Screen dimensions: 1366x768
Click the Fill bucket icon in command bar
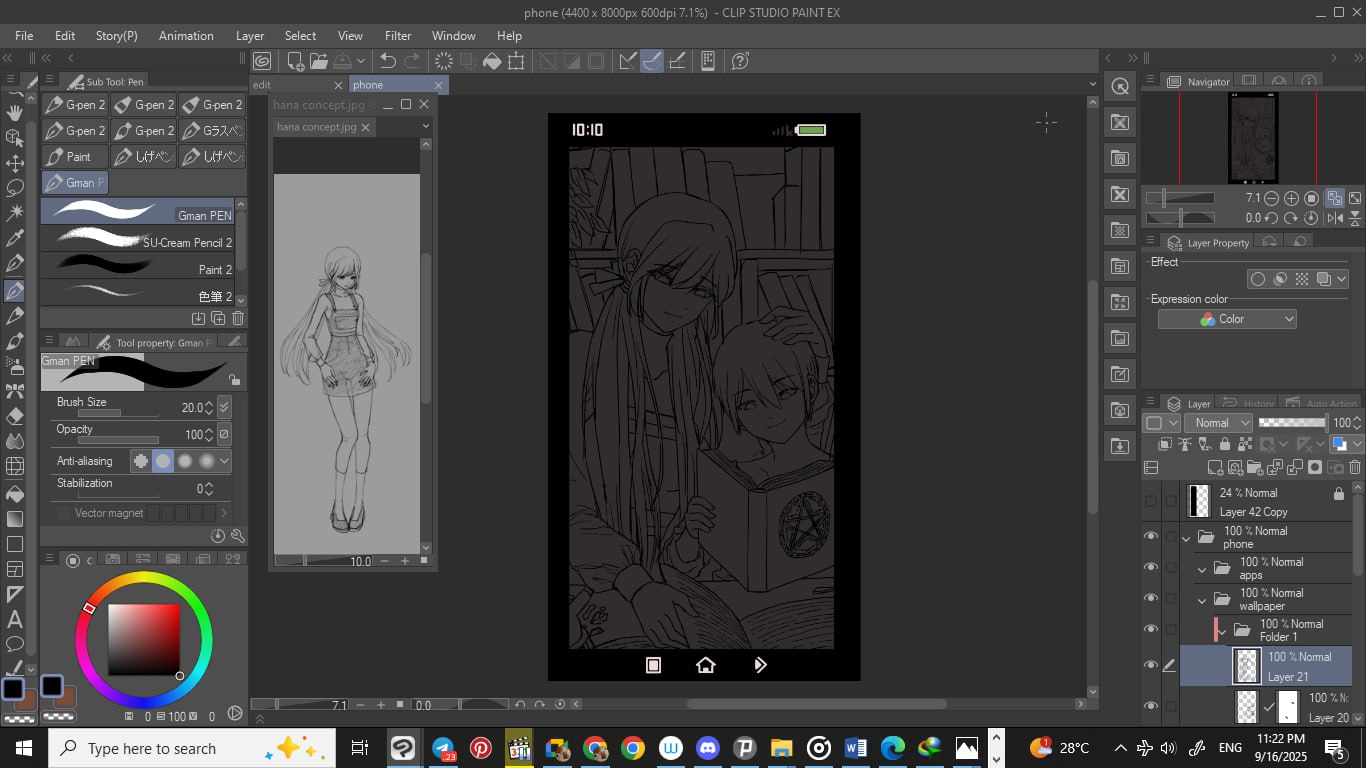(492, 61)
